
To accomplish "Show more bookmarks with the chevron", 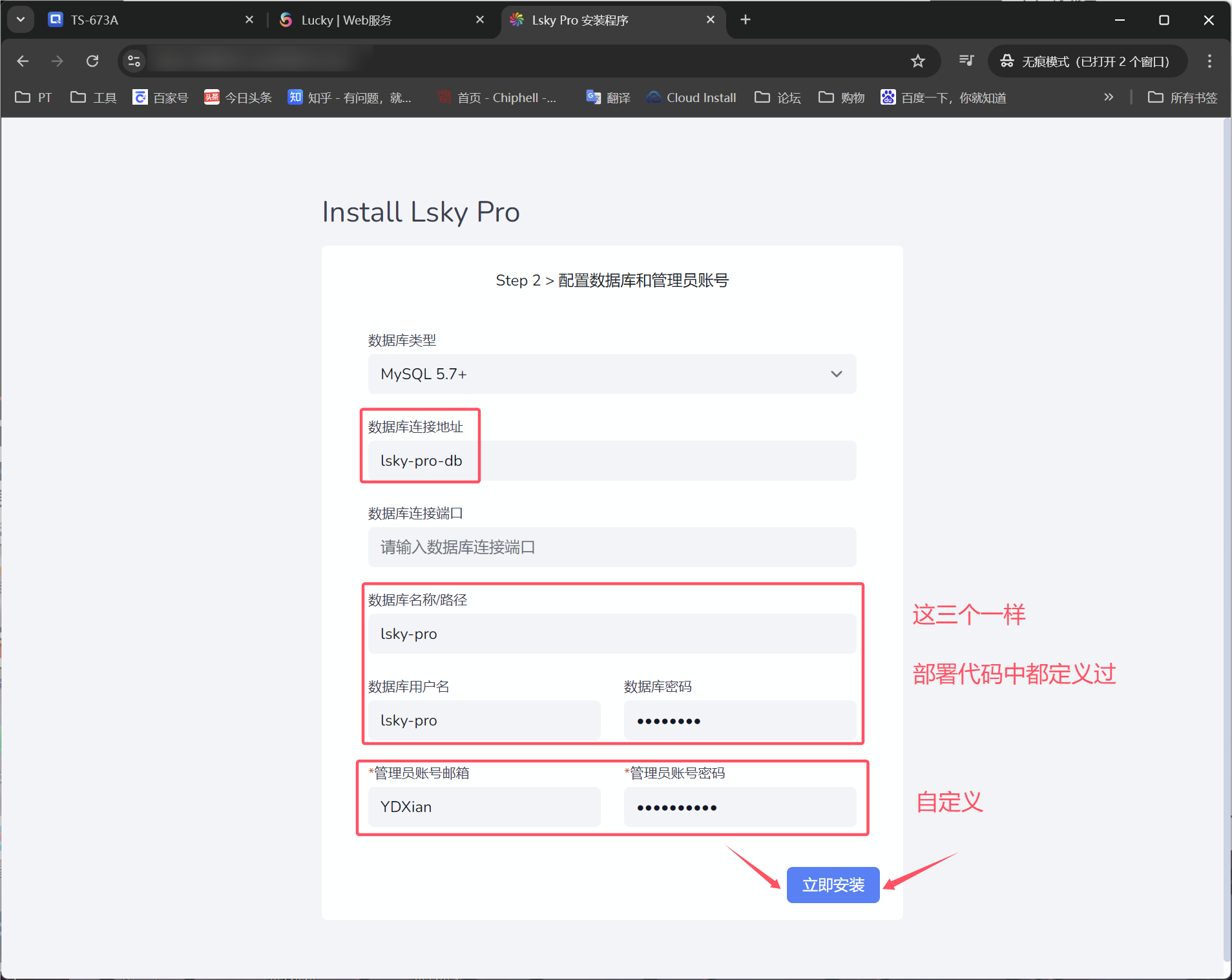I will 1109,97.
